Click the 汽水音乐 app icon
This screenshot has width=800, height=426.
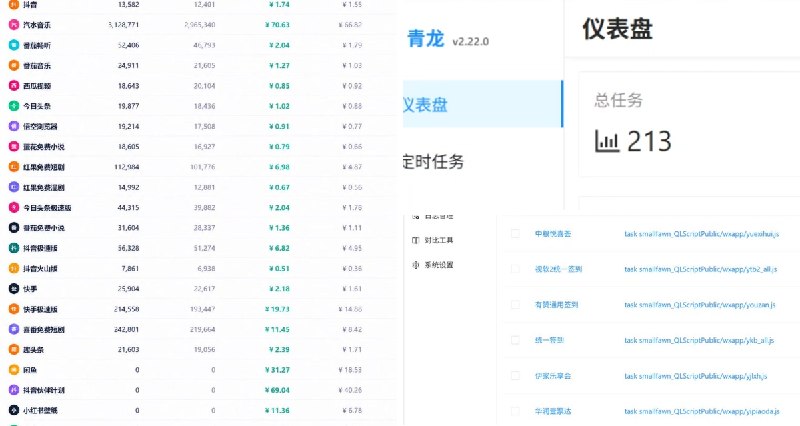[14, 24]
